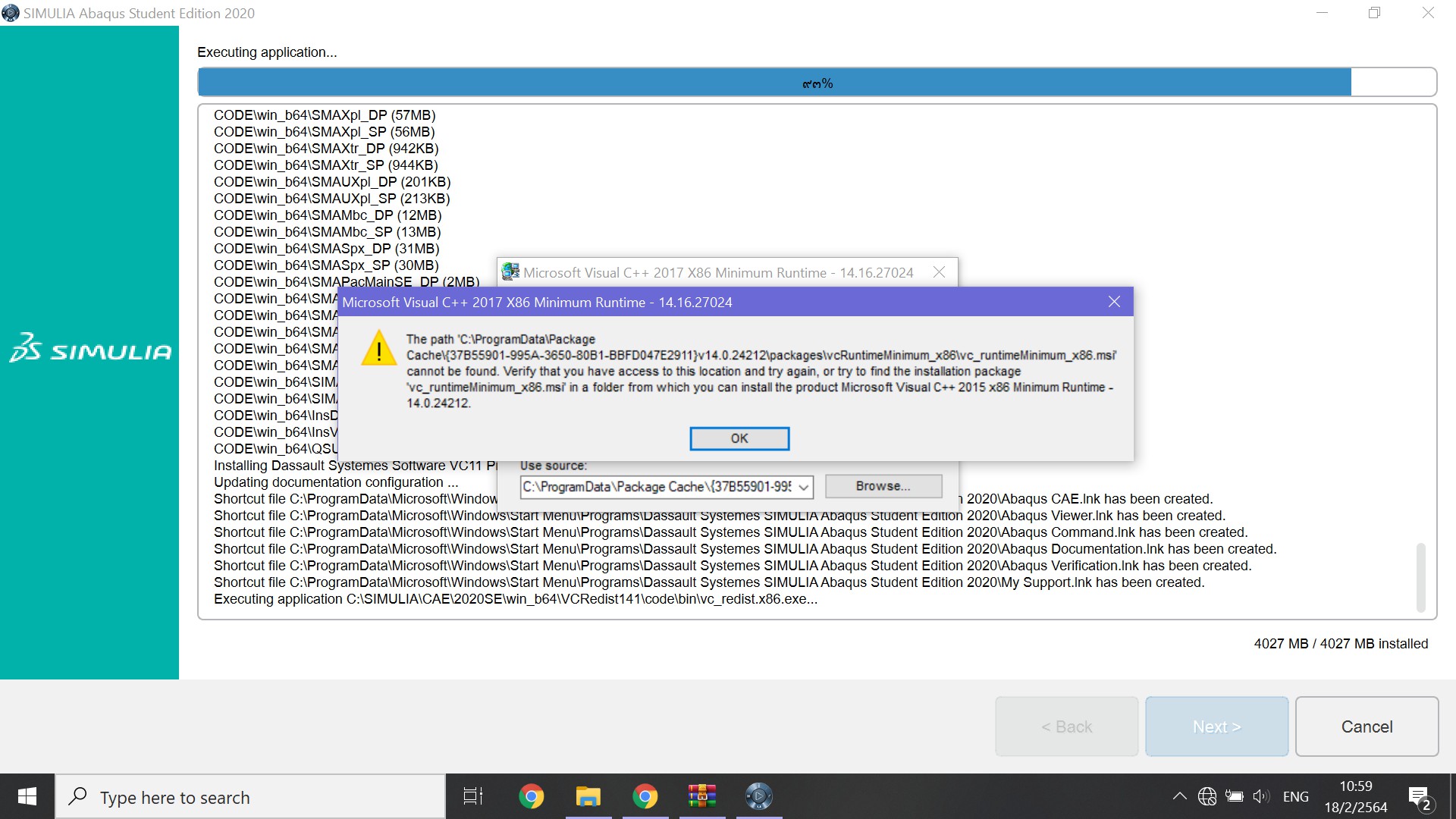
Task: Open the first Chrome taskbar icon
Action: point(531,796)
